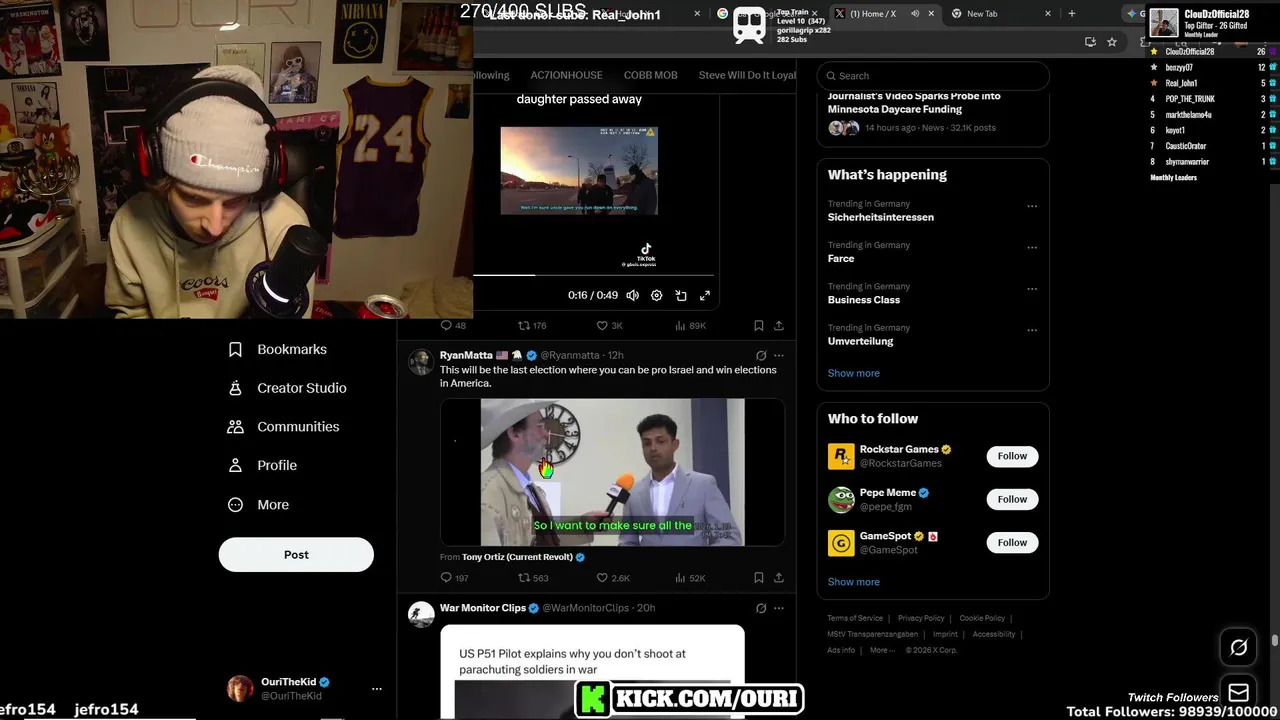Like RyanMatta post with 2.6K likes
Viewport: 1280px width, 720px height.
612,578
